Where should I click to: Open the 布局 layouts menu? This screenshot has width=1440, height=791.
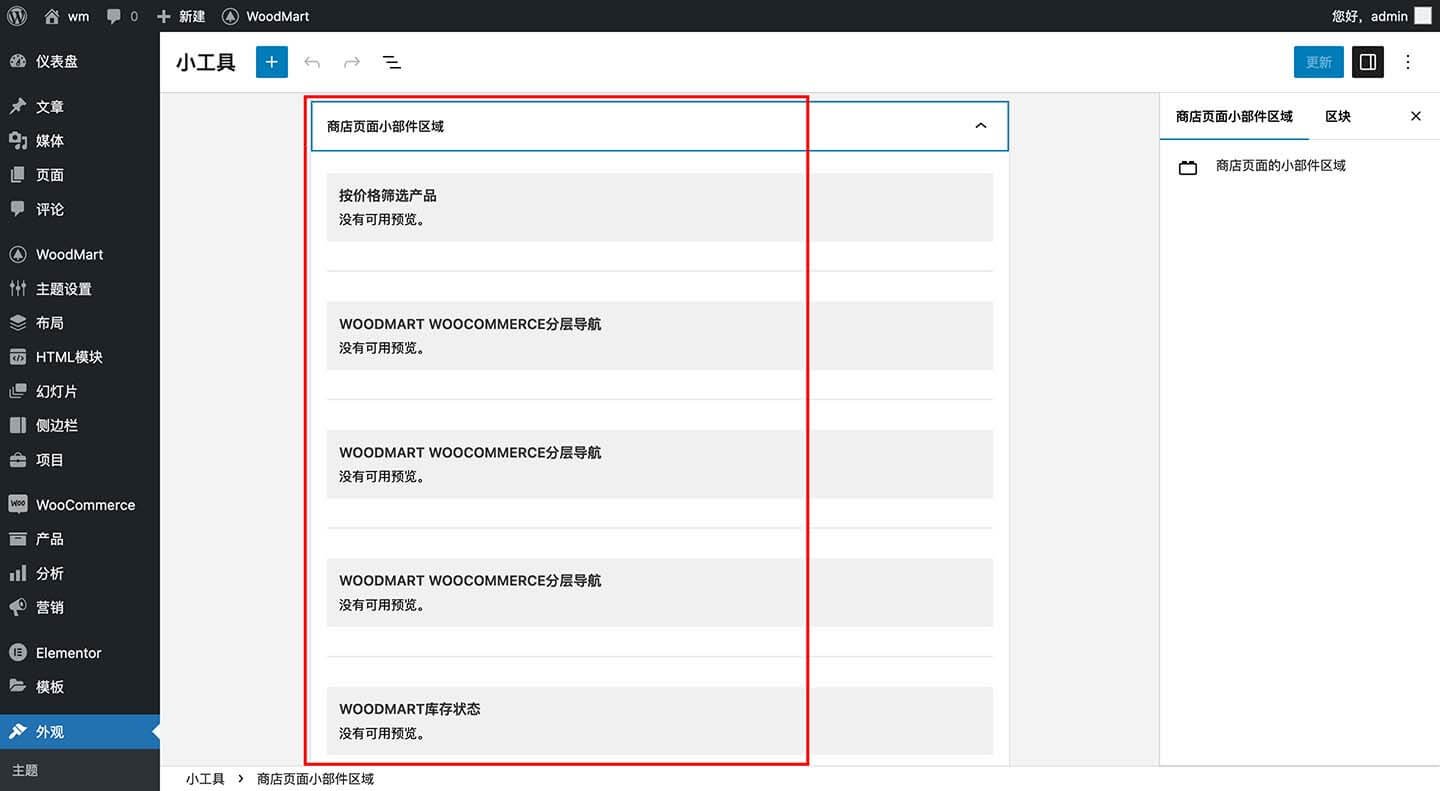(80, 323)
